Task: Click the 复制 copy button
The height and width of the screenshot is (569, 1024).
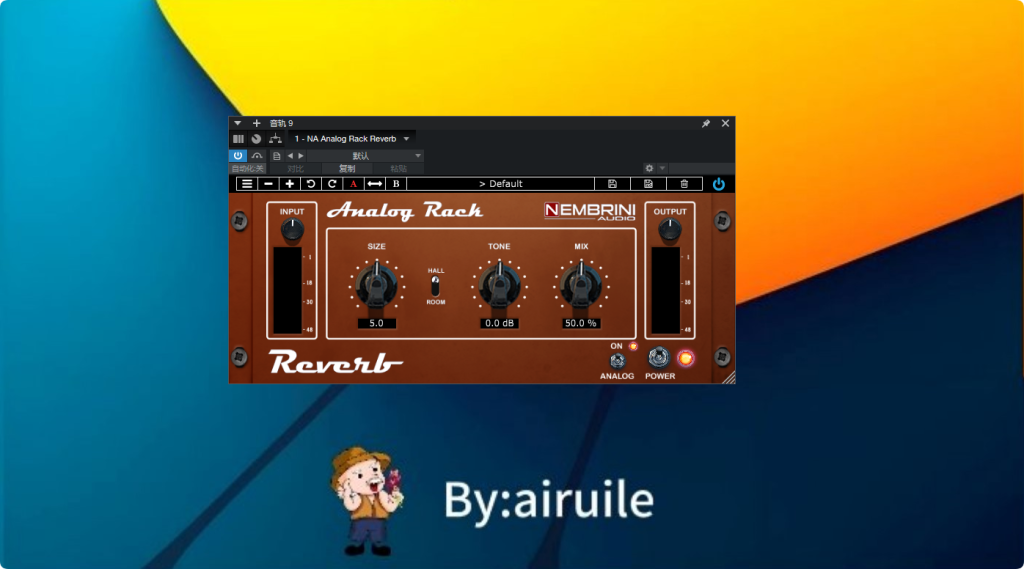Action: [347, 169]
